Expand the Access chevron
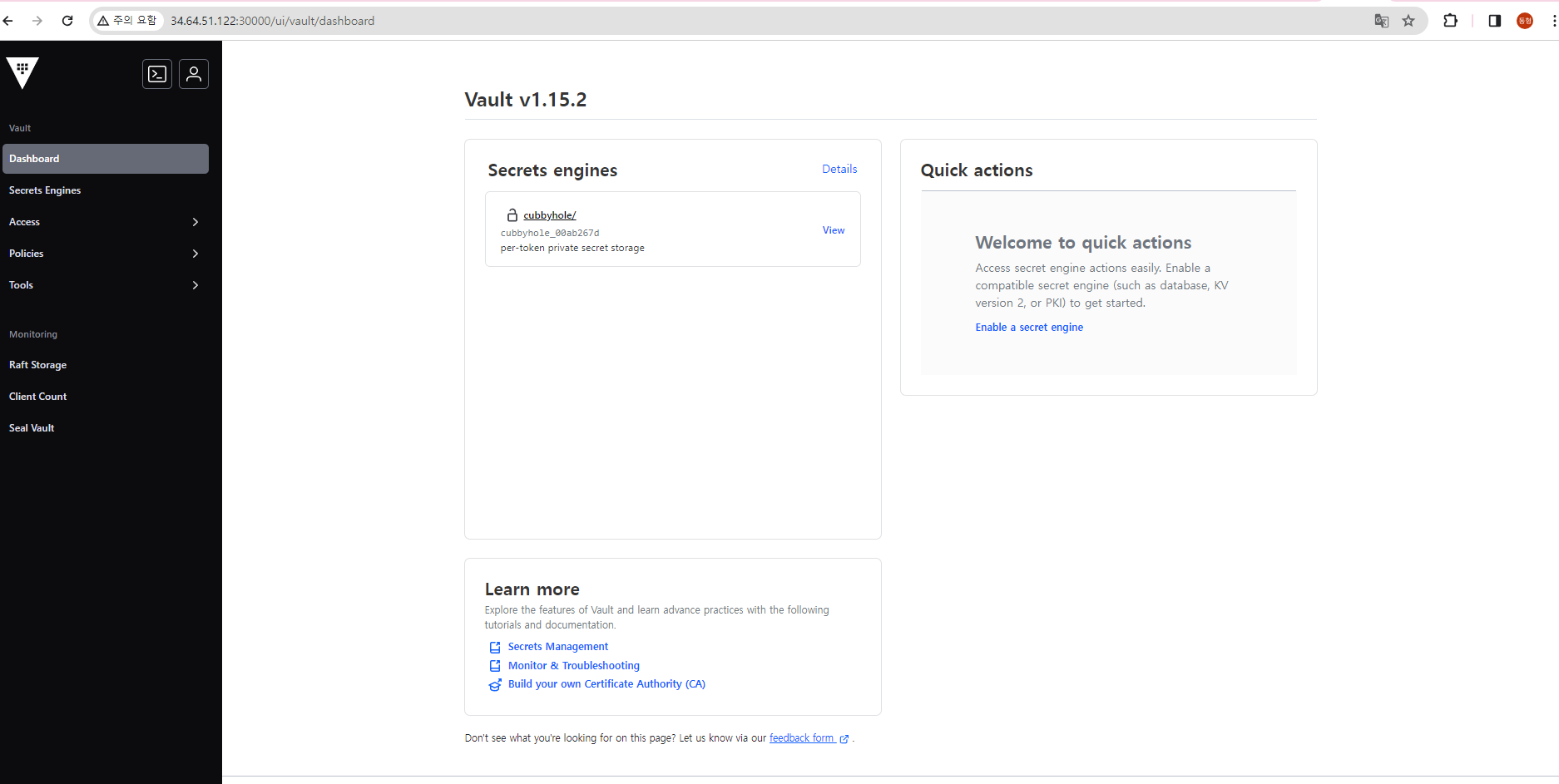The image size is (1559, 784). coord(195,222)
